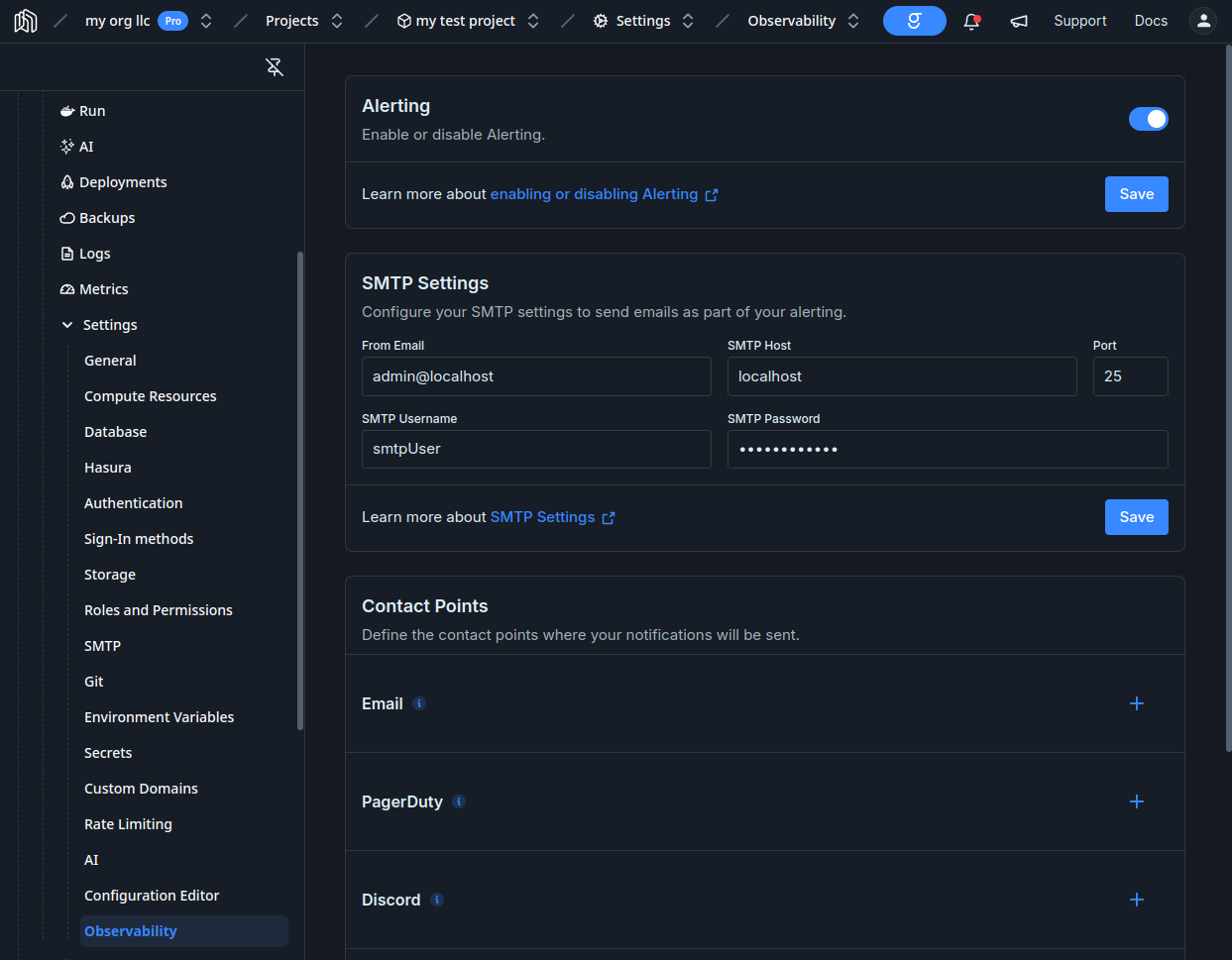Open the enabling or disabling Alerting link
Image resolution: width=1232 pixels, height=960 pixels.
coord(595,194)
